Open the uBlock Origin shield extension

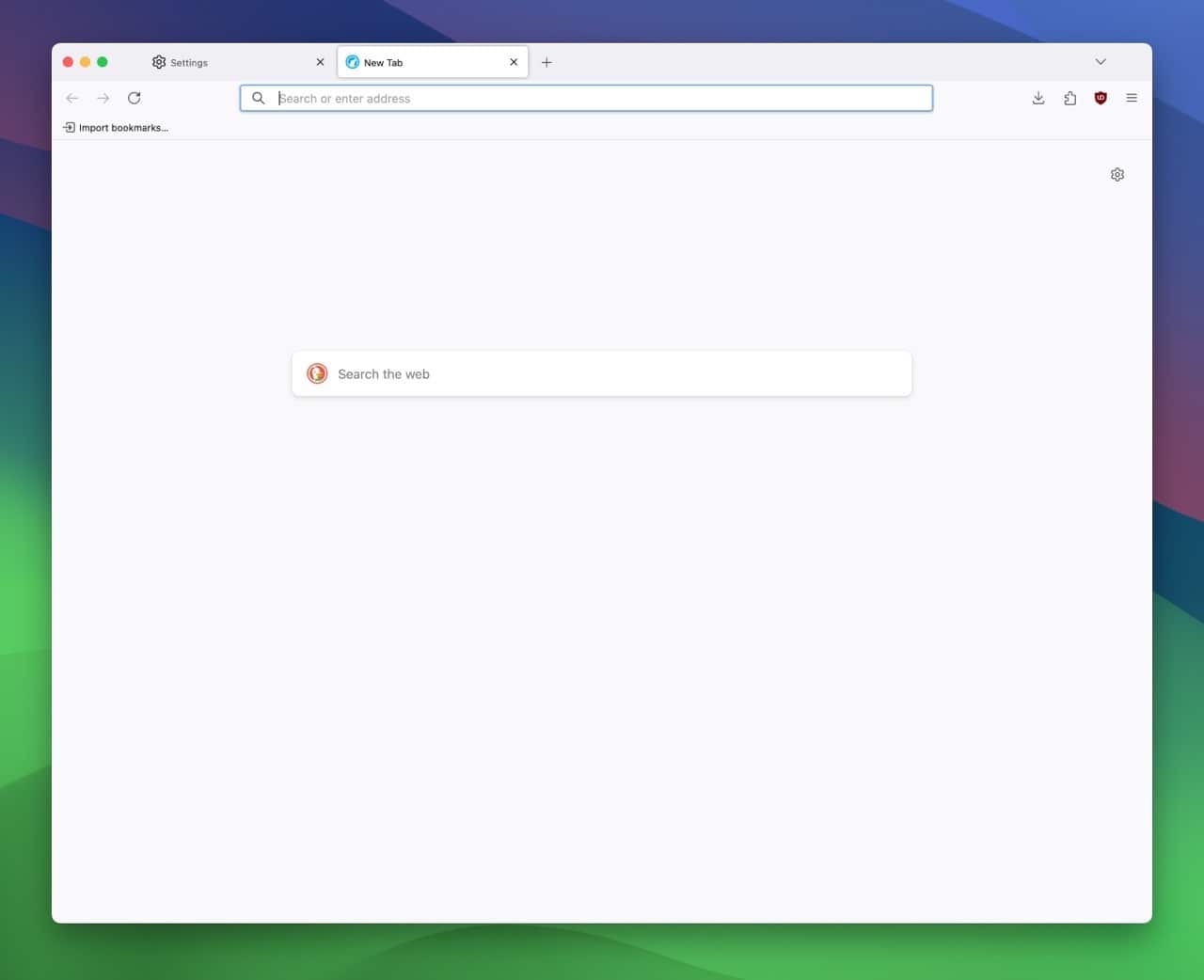(1101, 98)
